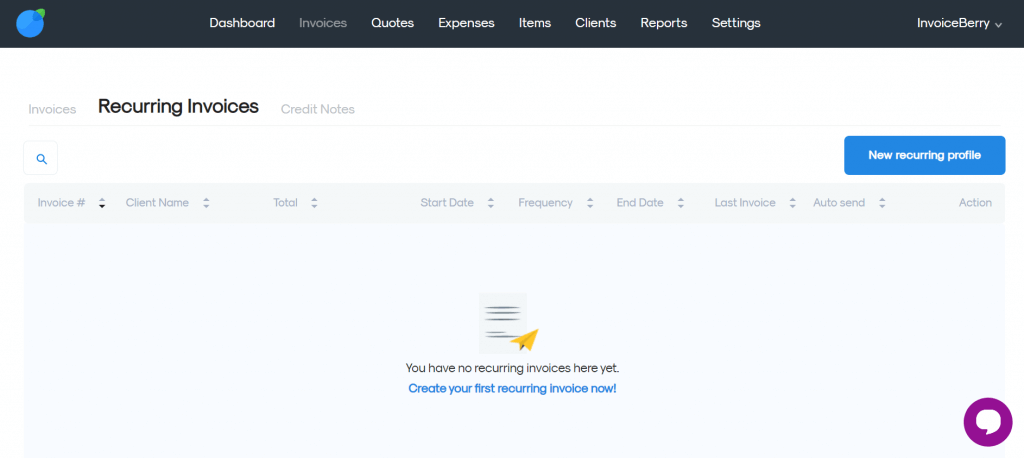Click the Auto send column header
1024x458 pixels.
(839, 203)
